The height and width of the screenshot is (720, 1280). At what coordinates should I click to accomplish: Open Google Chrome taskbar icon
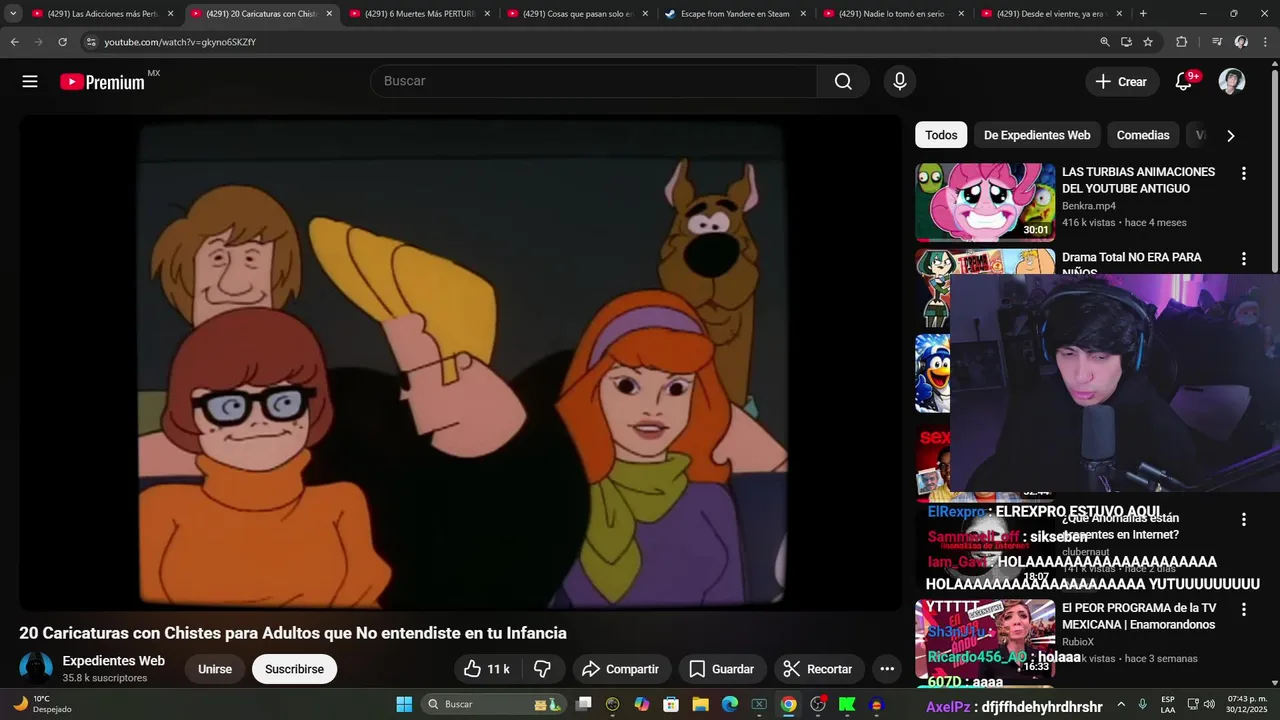[x=789, y=704]
